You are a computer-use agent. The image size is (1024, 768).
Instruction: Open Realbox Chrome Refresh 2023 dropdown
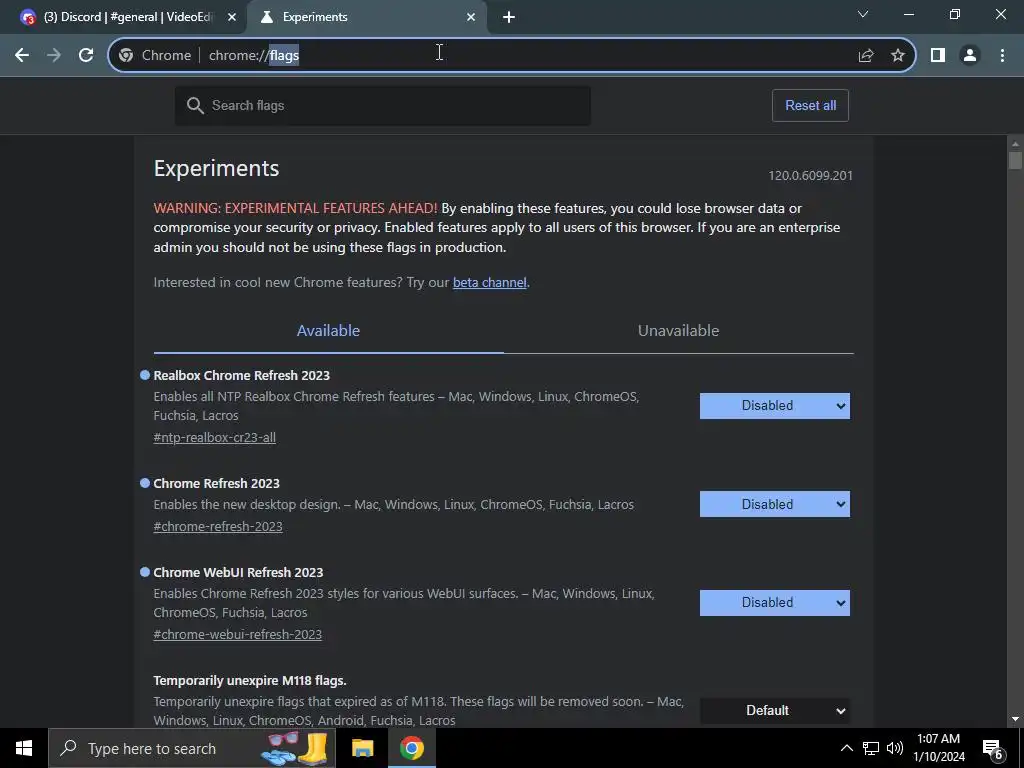775,406
